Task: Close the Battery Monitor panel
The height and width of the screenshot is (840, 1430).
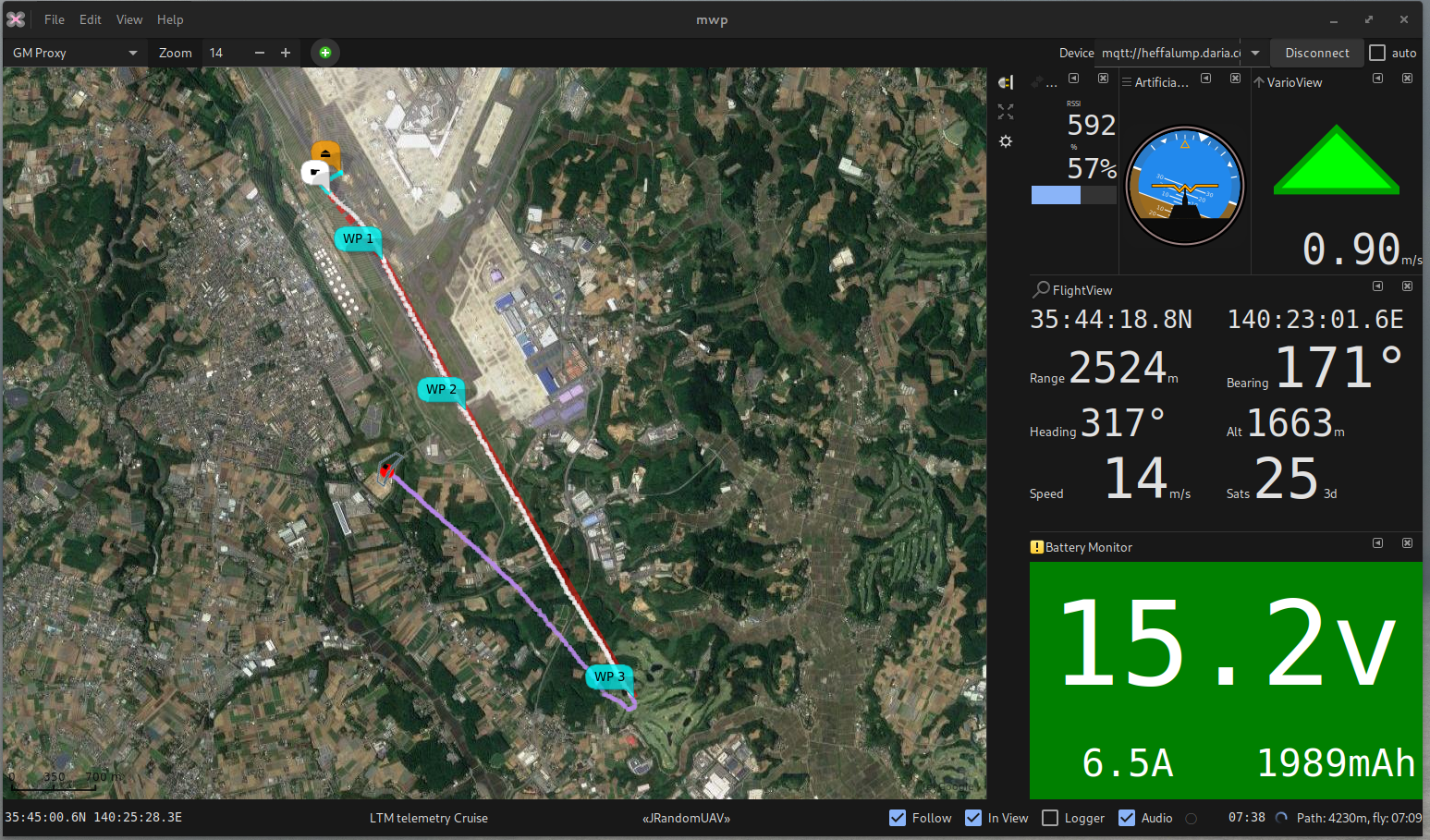Action: tap(1407, 543)
